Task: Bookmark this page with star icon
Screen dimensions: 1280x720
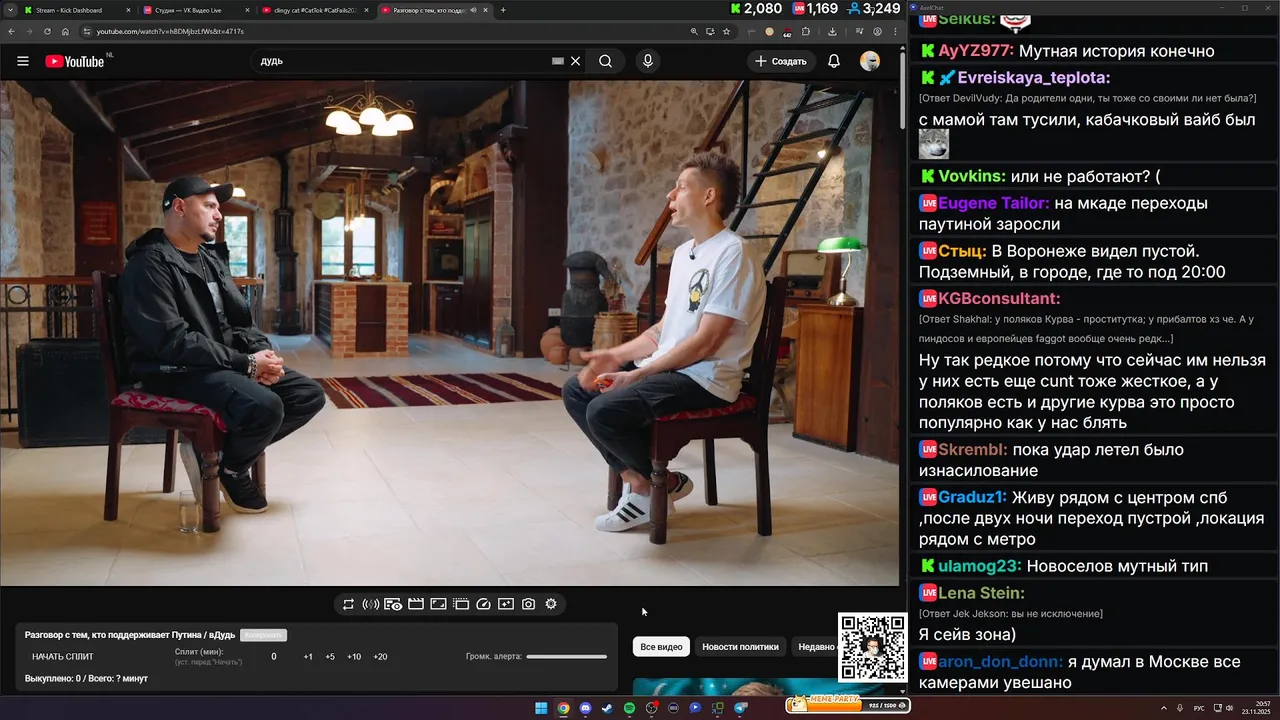Action: (x=726, y=31)
